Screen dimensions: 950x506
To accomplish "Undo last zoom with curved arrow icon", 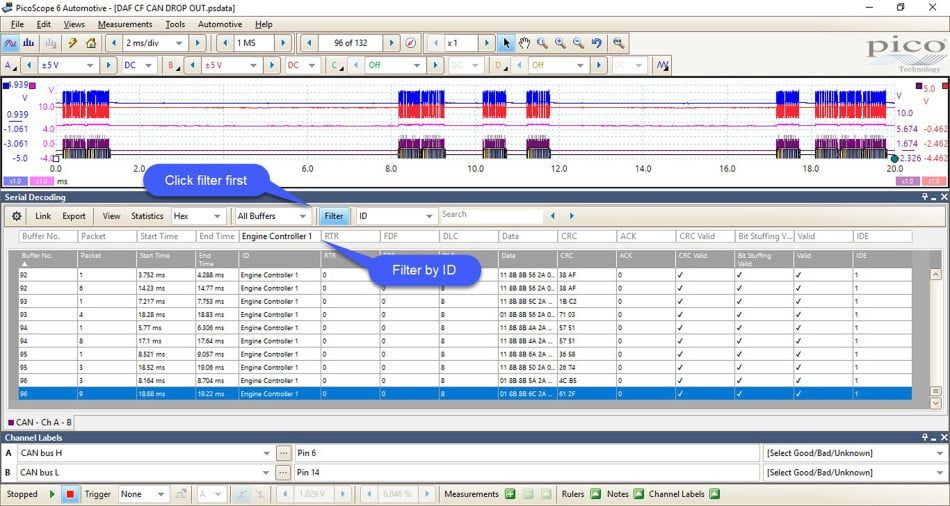I will pos(597,43).
